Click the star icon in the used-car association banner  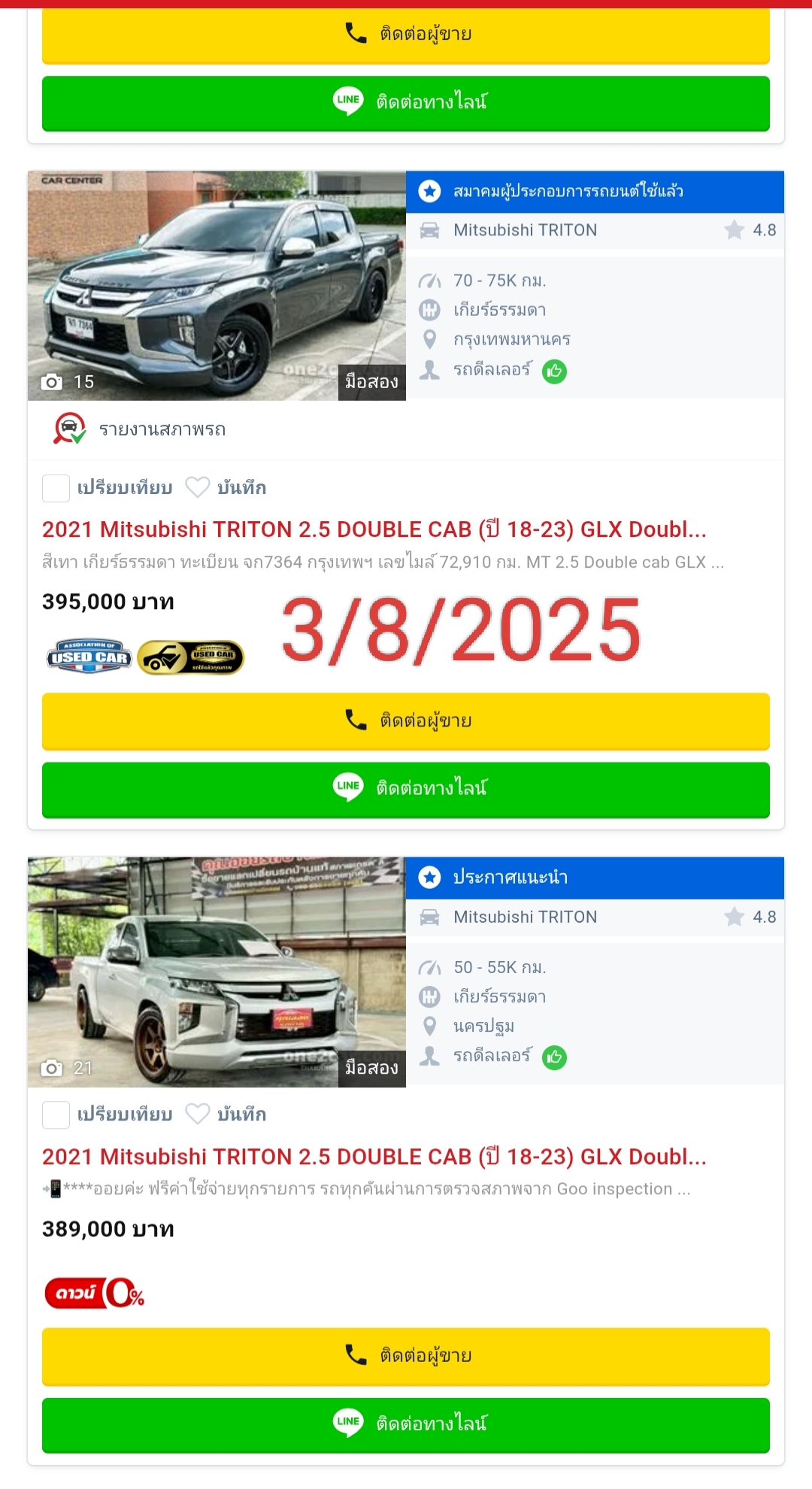pyautogui.click(x=429, y=191)
